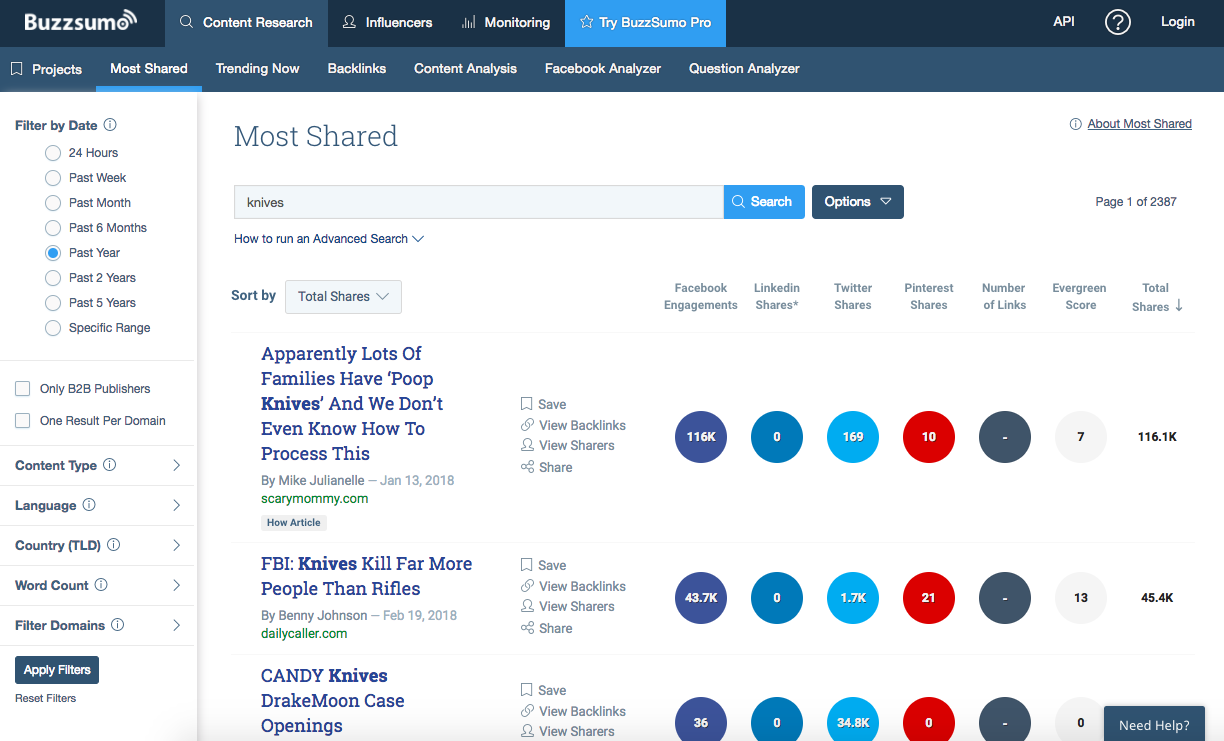Expand the Word Count filter chevron
This screenshot has width=1224, height=741.
click(x=176, y=585)
